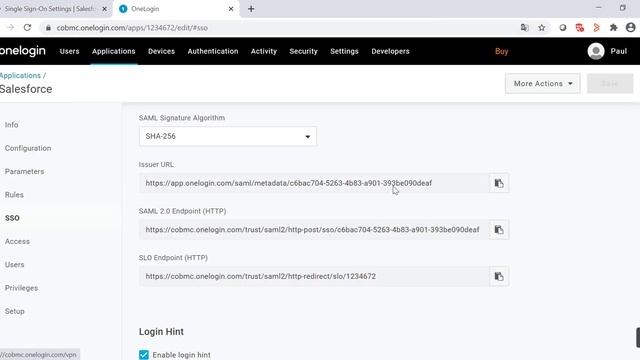
Task: Click the SAML 2.0 Endpoint field
Action: pos(314,230)
